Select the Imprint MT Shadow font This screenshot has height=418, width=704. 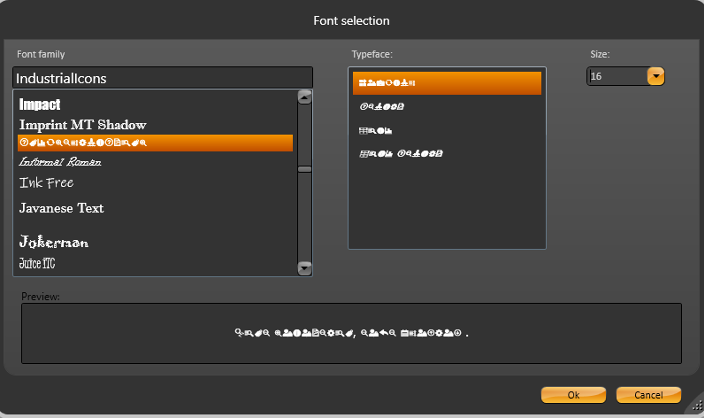tap(83, 125)
